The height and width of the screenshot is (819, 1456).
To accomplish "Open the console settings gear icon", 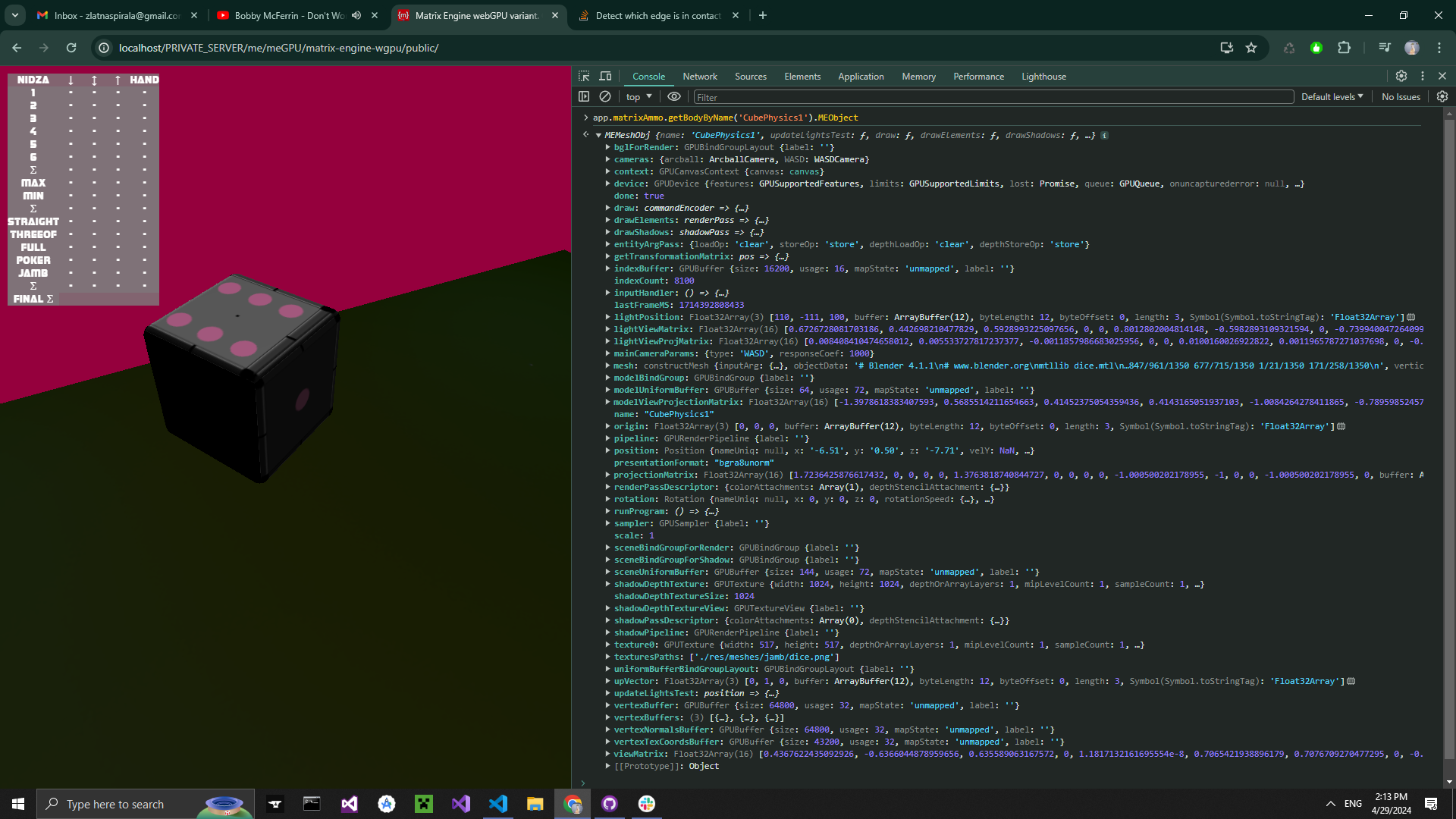I will pyautogui.click(x=1442, y=97).
